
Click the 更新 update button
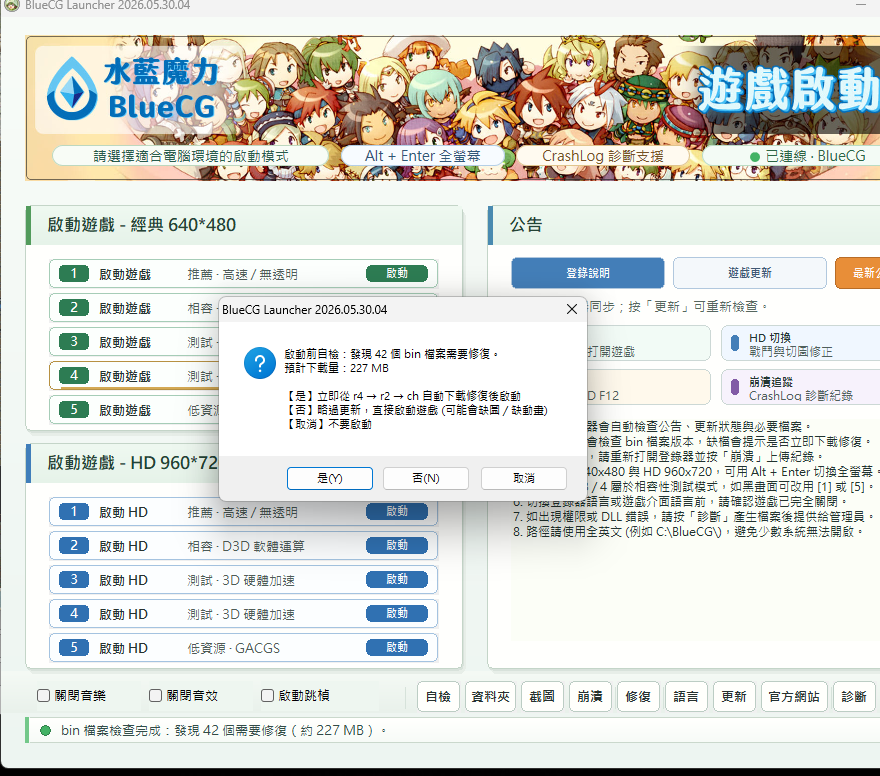[734, 696]
